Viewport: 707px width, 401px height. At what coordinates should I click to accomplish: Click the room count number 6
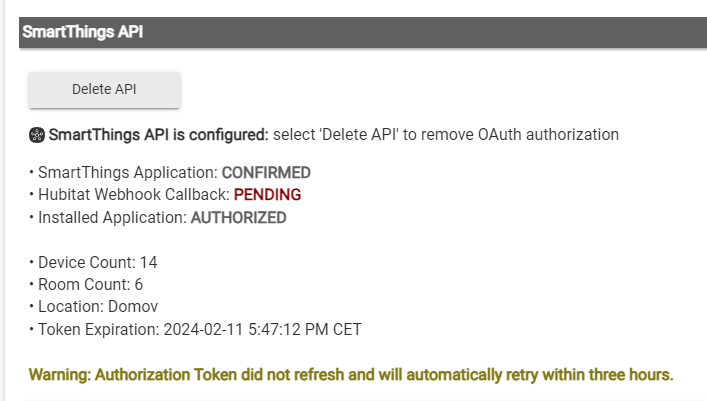pos(139,285)
